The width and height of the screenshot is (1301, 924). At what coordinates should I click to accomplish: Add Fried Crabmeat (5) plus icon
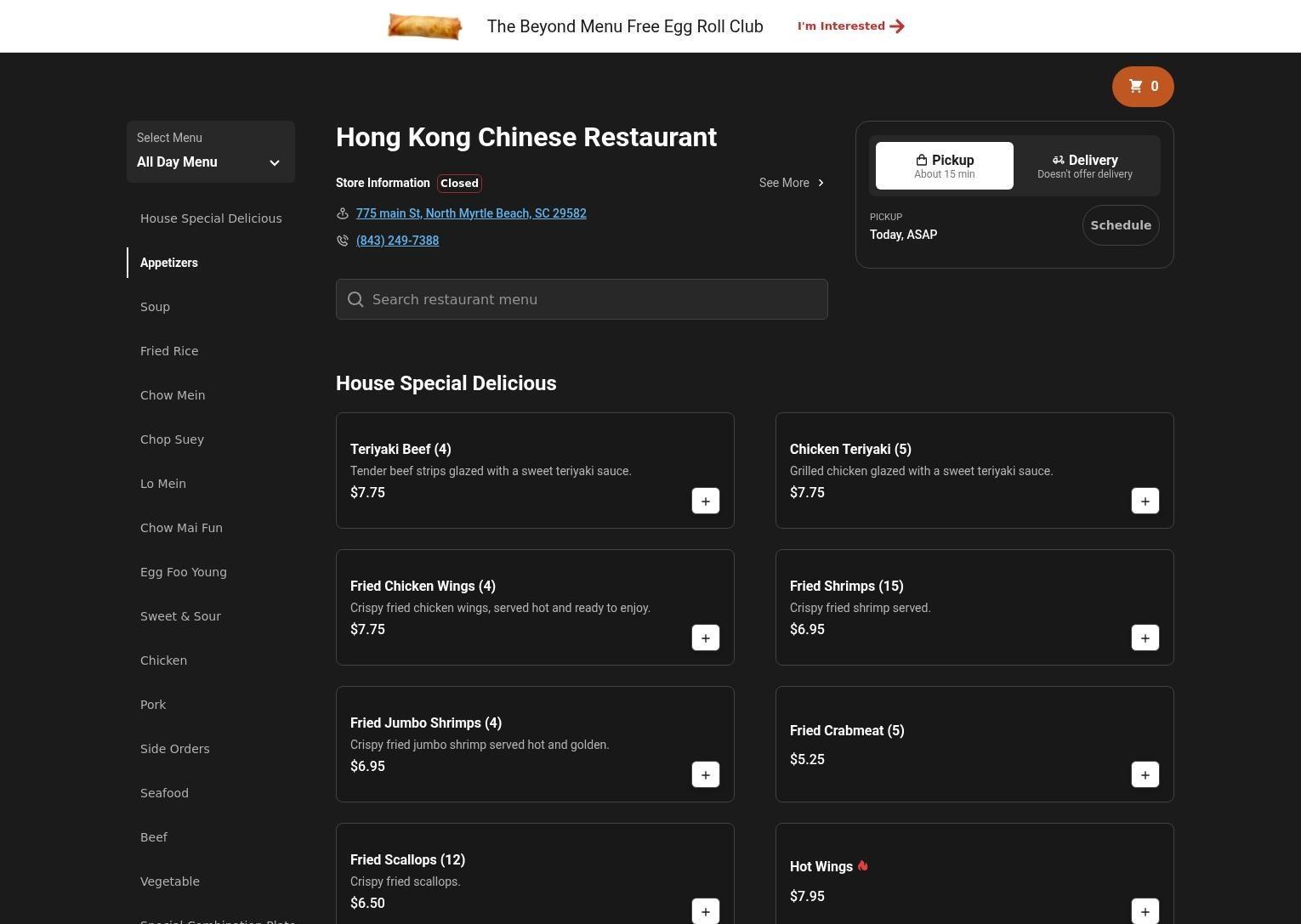tap(1145, 775)
